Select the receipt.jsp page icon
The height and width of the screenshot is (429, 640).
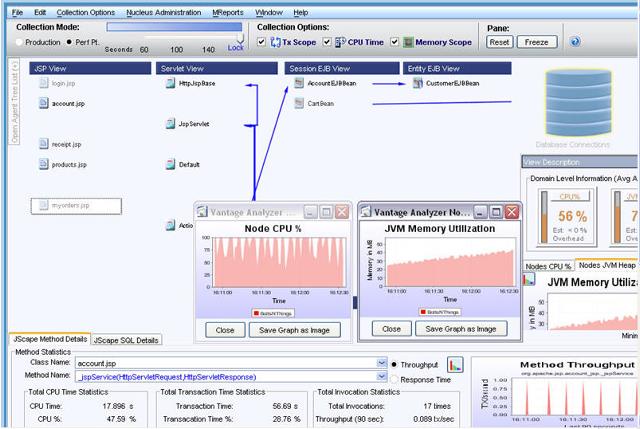click(x=44, y=144)
